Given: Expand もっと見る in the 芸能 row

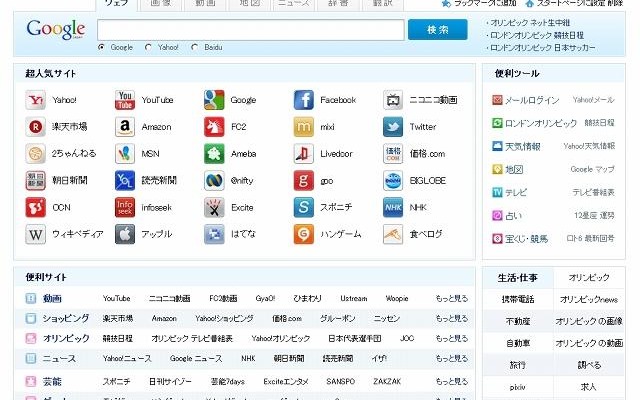Looking at the screenshot, I should point(451,381).
